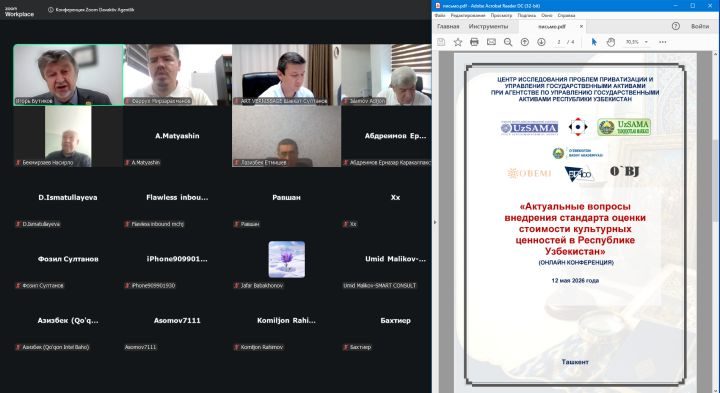Select the ART VERNISSAGE Шавкат Султанов video
The height and width of the screenshot is (393, 720).
click(287, 75)
